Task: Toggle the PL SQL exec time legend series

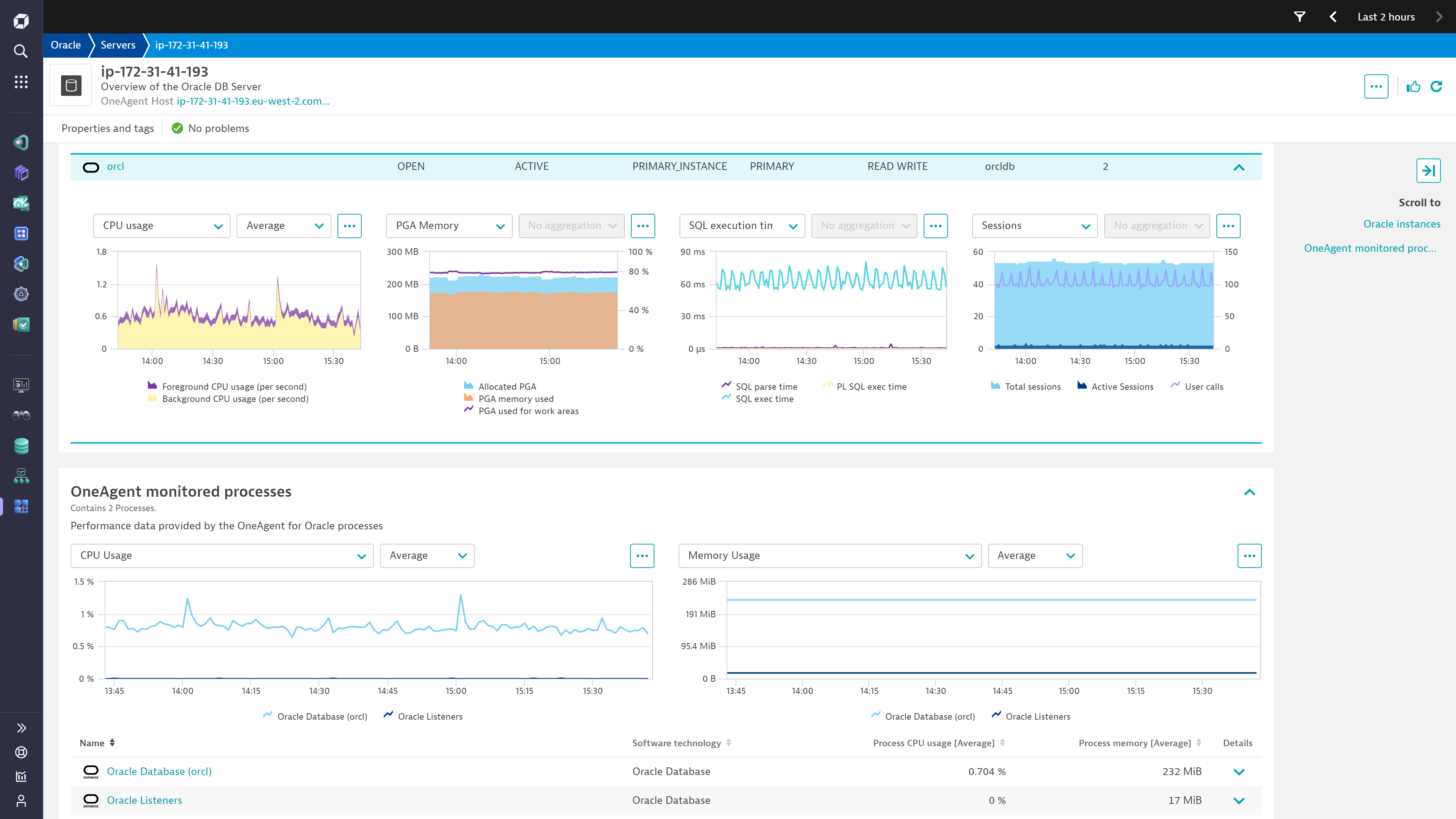Action: tap(864, 387)
